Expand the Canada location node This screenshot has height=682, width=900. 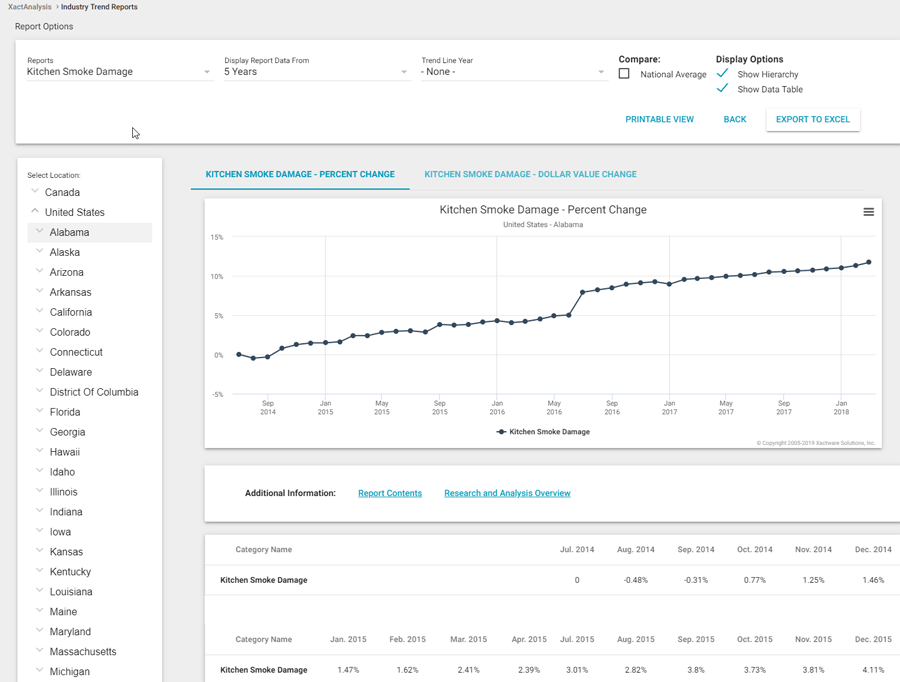[x=35, y=192]
